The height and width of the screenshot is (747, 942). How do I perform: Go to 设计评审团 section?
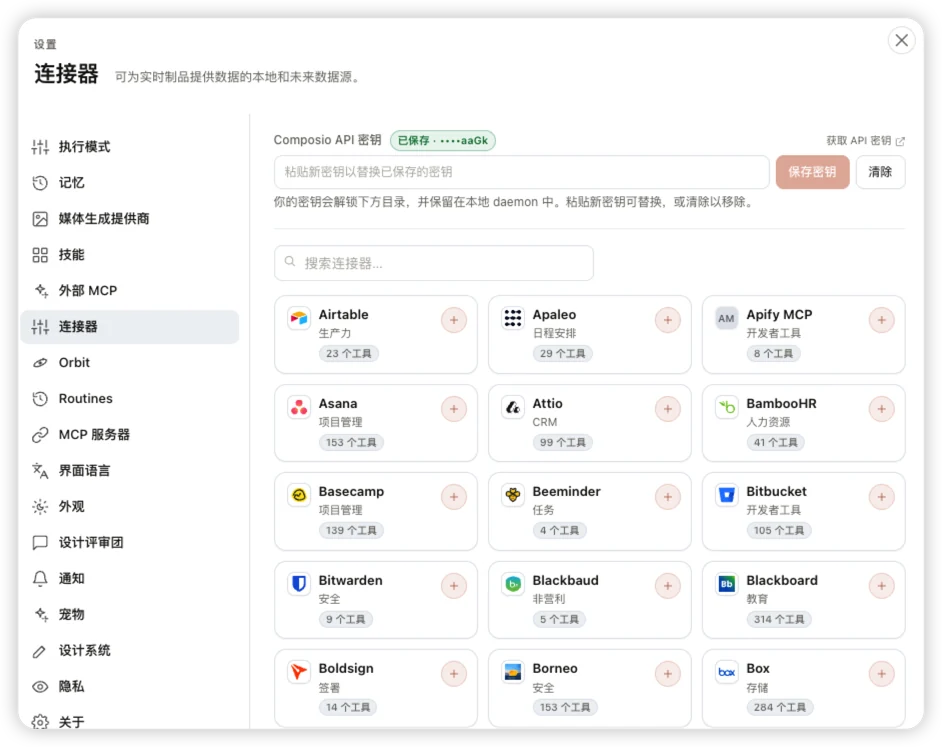tap(130, 543)
